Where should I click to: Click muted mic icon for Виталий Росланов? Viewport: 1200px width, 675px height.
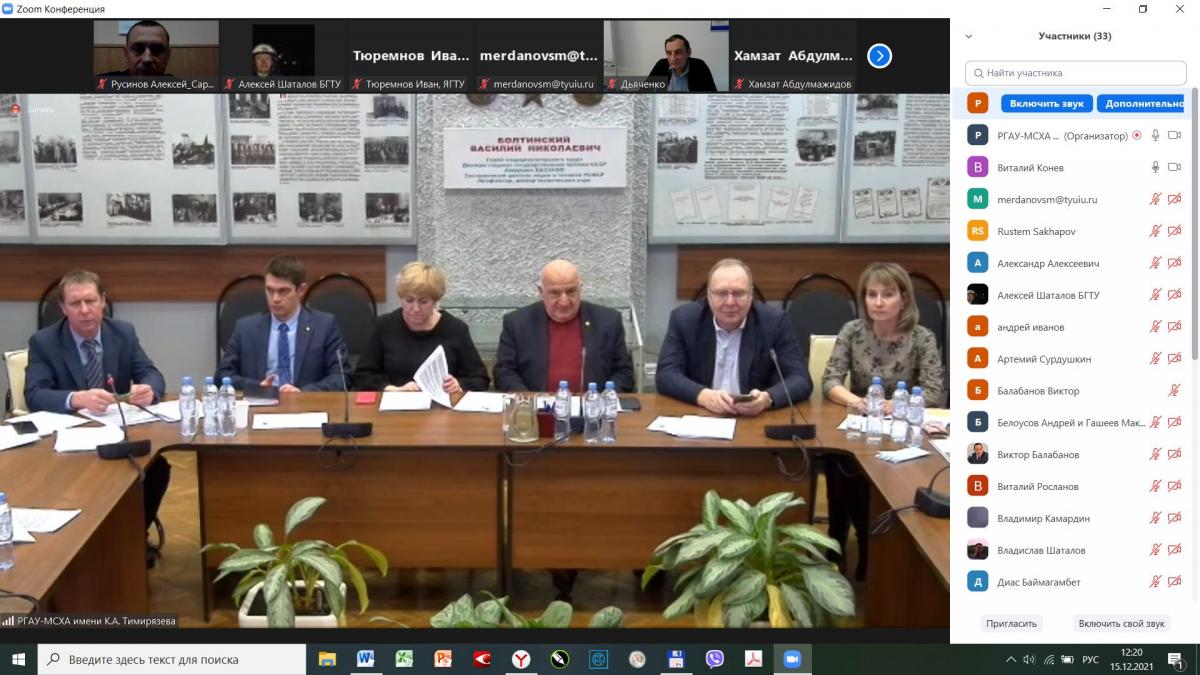pos(1155,487)
